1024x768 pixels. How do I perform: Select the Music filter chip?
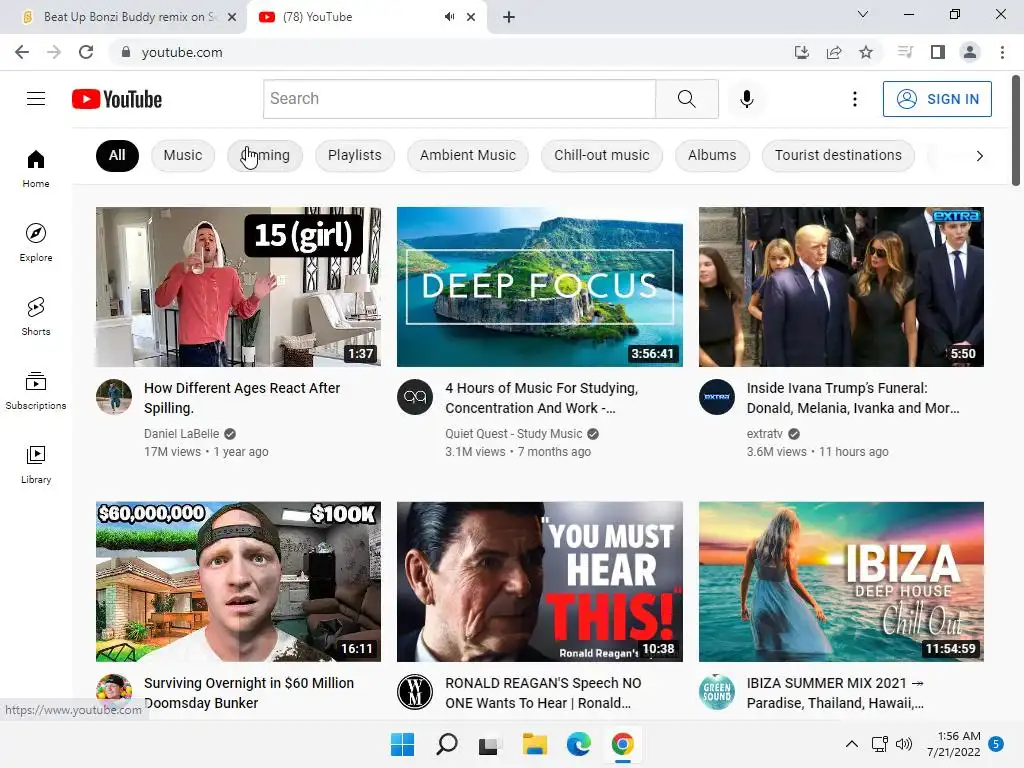click(183, 155)
